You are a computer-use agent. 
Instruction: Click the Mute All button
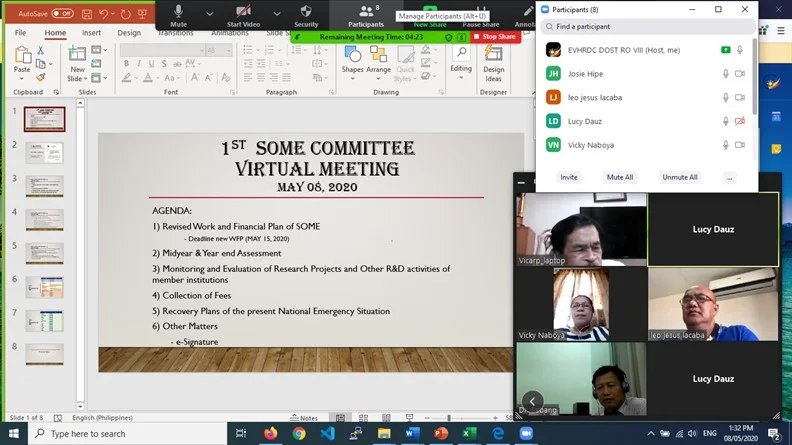620,177
